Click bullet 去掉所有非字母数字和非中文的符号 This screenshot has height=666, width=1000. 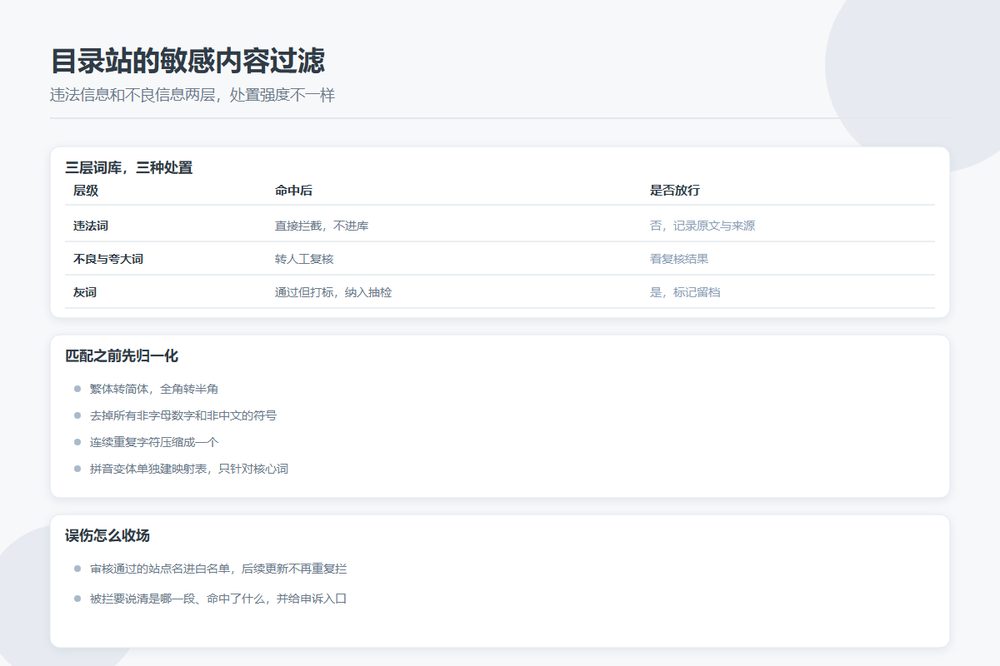pos(183,415)
